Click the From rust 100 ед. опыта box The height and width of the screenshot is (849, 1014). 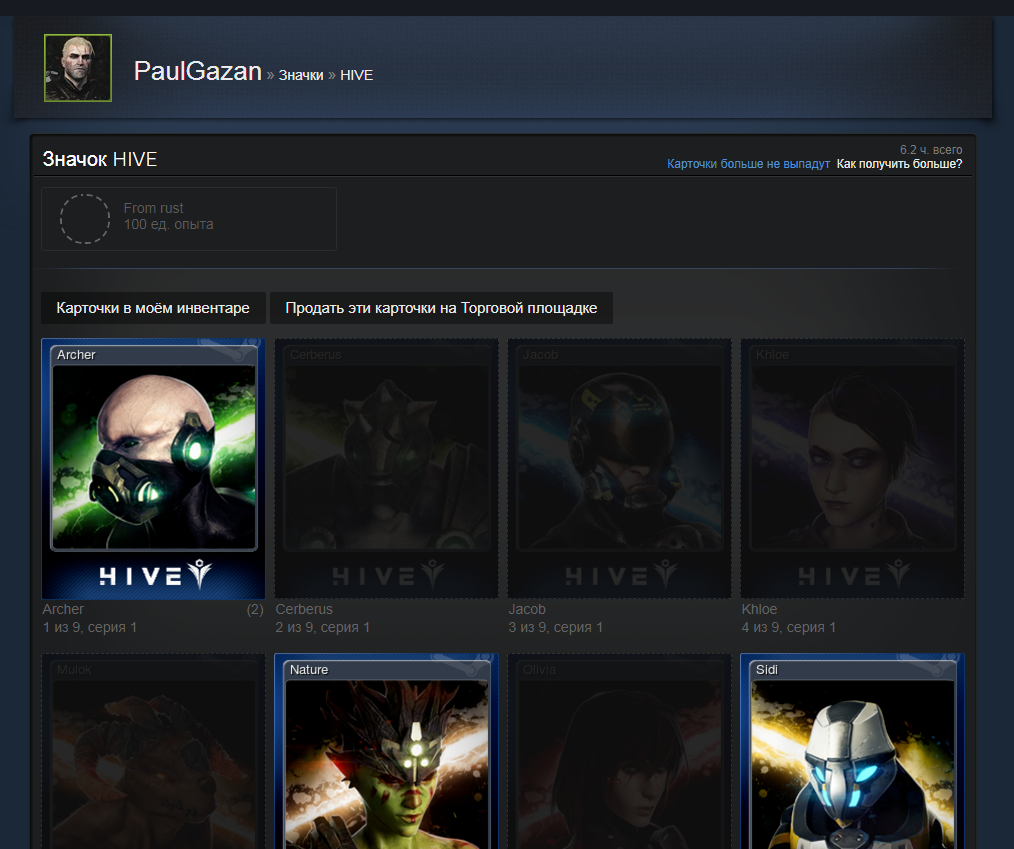(x=189, y=219)
